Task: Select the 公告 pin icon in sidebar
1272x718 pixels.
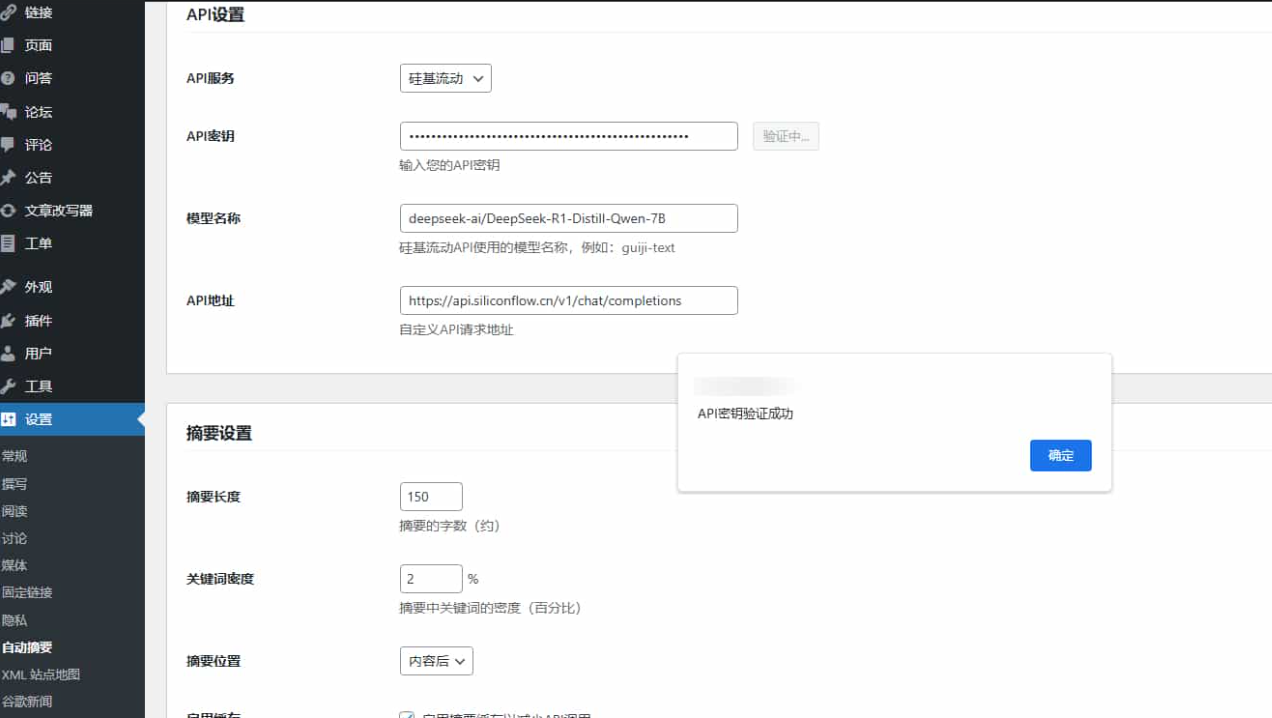Action: [8, 178]
